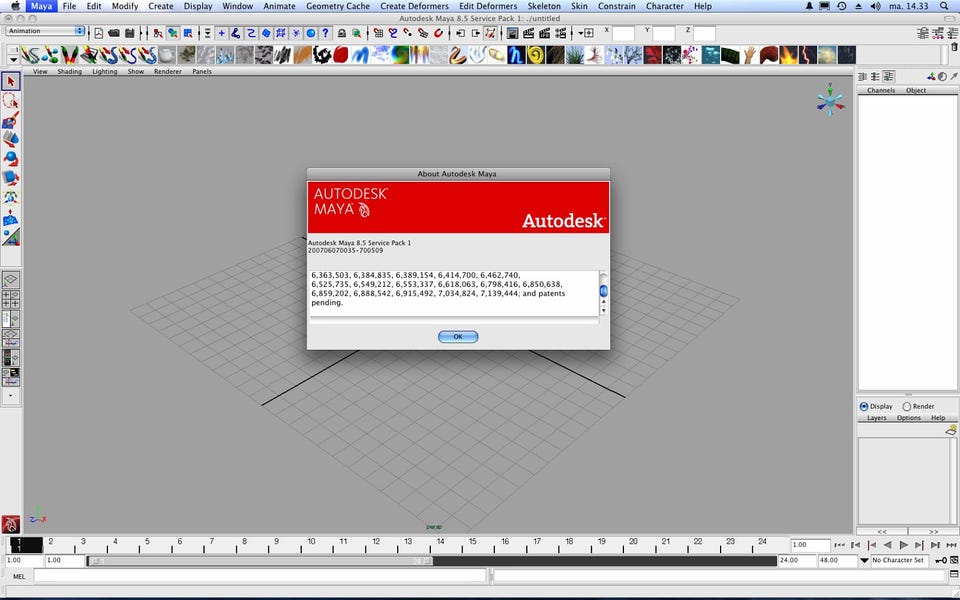Image resolution: width=960 pixels, height=600 pixels.
Task: Open the viewport Renderer menu
Action: point(168,72)
